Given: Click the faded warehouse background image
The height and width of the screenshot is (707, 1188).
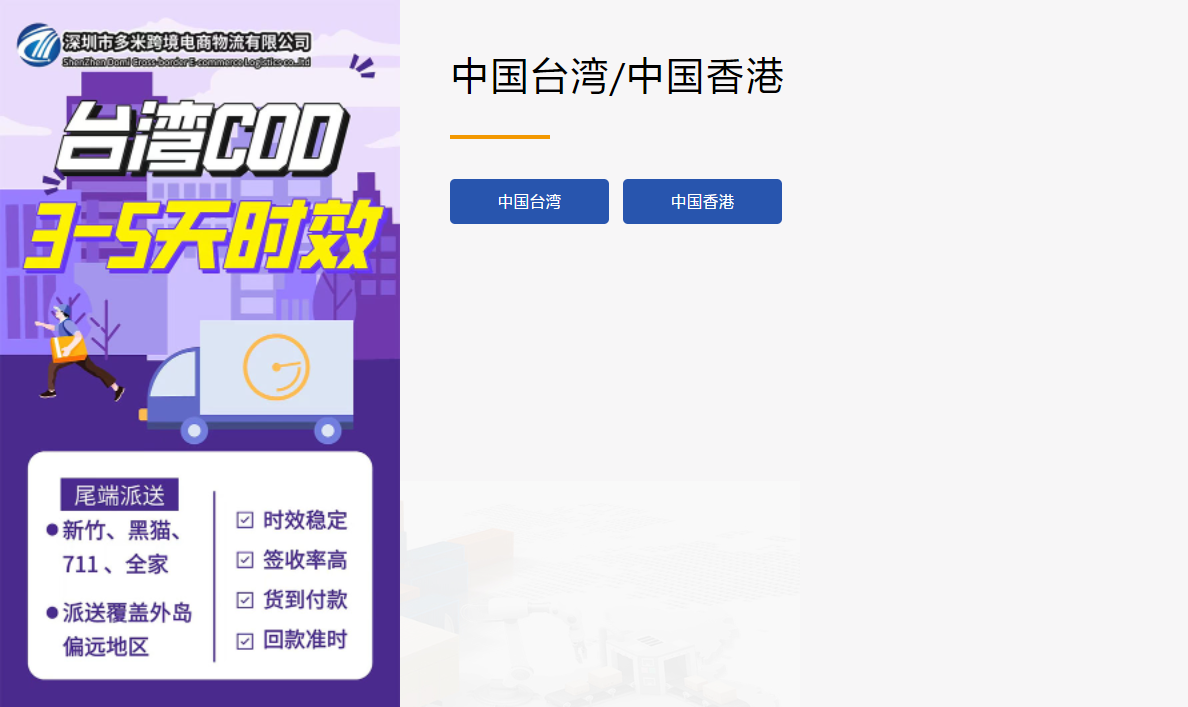Looking at the screenshot, I should pyautogui.click(x=600, y=593).
